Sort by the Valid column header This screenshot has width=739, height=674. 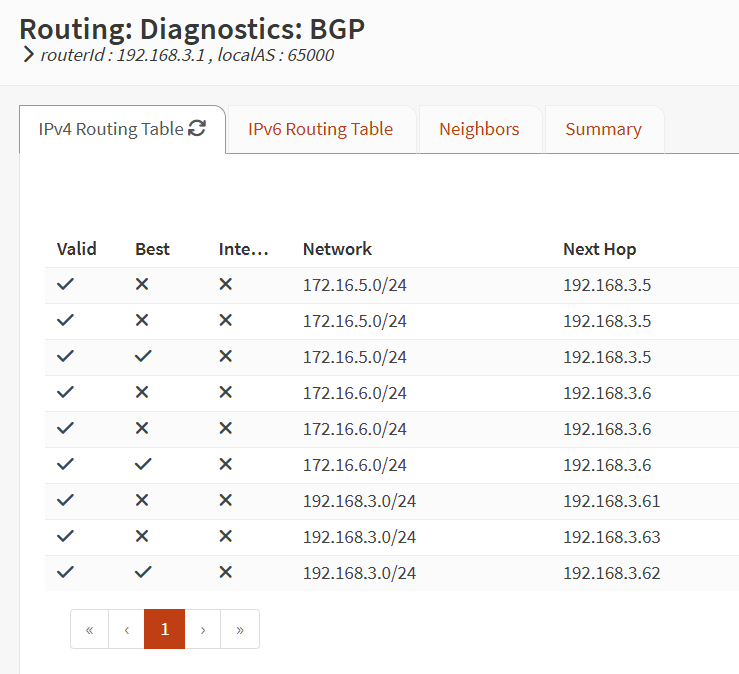click(77, 249)
